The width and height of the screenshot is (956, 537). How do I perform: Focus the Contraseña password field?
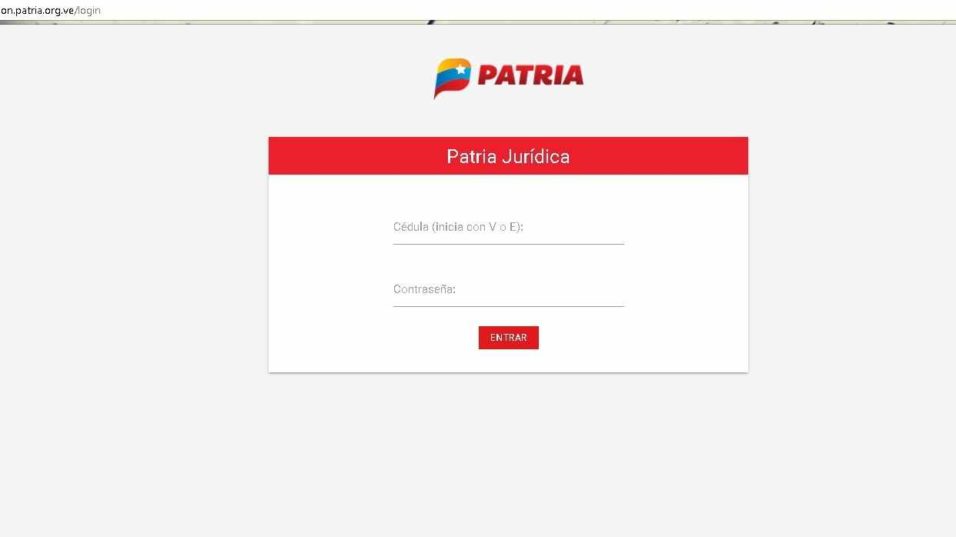[508, 290]
